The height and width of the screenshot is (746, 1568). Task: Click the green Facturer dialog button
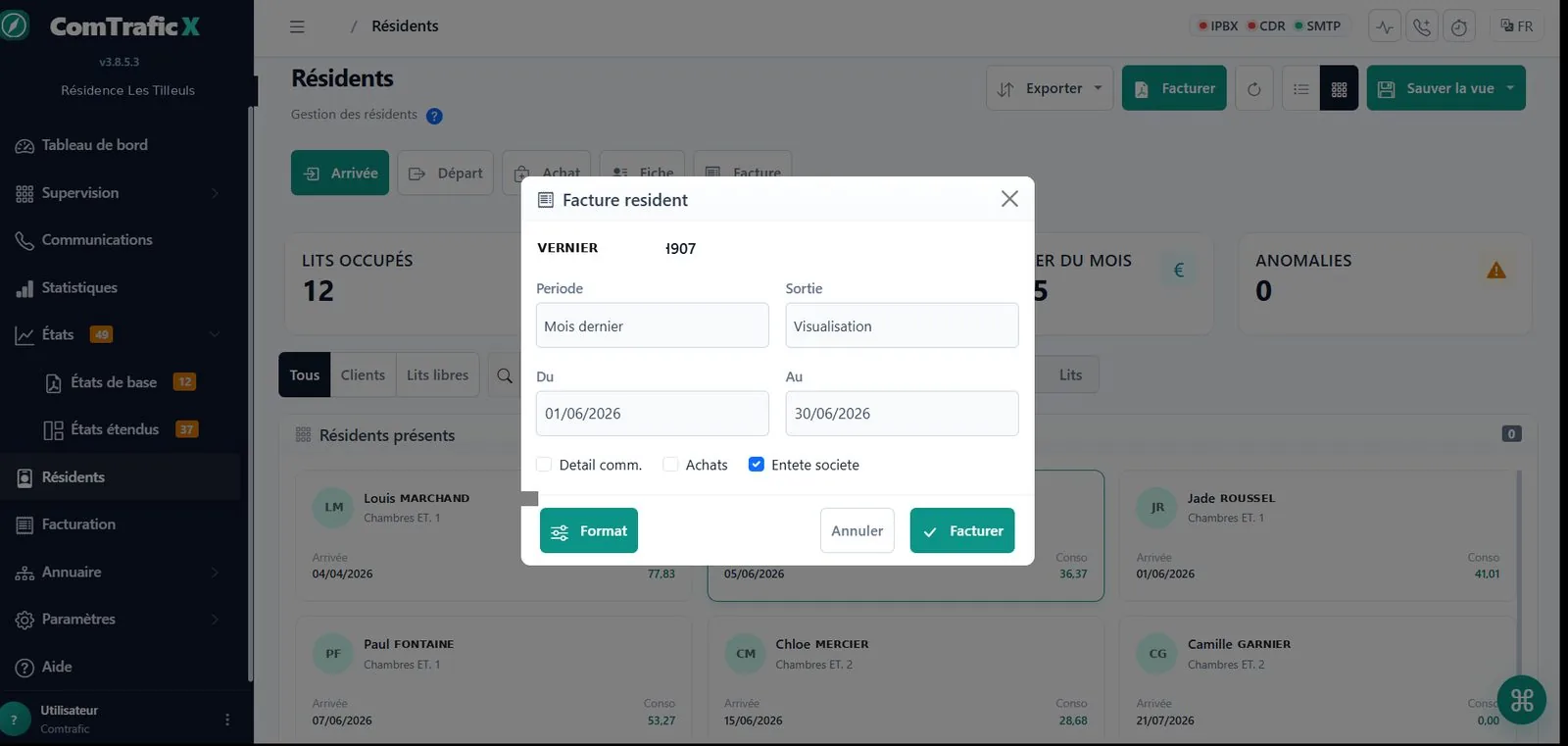pyautogui.click(x=962, y=530)
